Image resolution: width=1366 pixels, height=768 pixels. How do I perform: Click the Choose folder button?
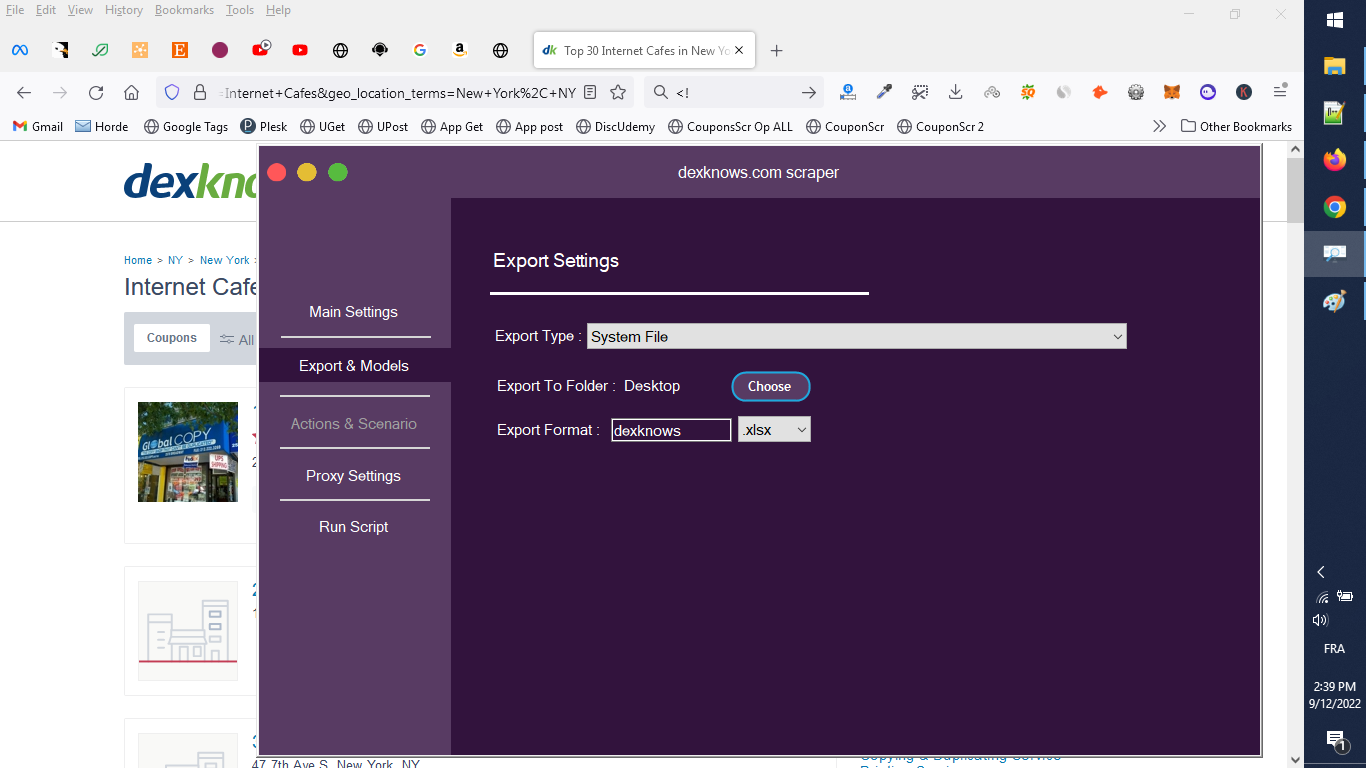770,386
